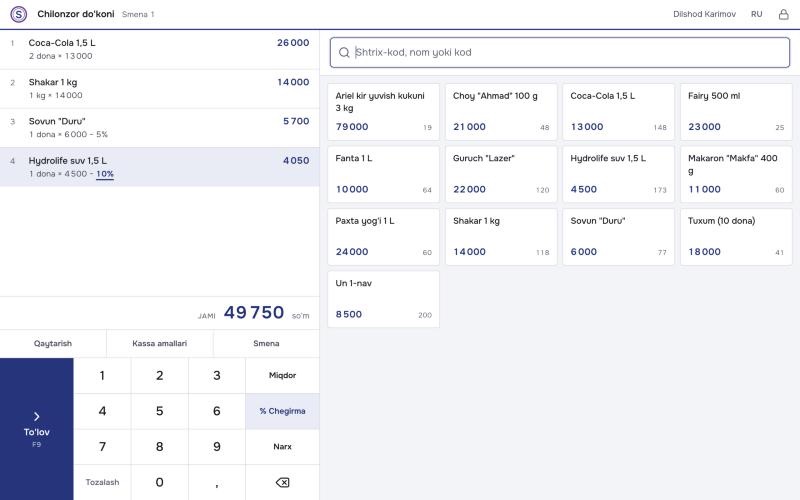This screenshot has height=500, width=800.
Task: Select Shakar 1 kg cart line
Action: 160,89
